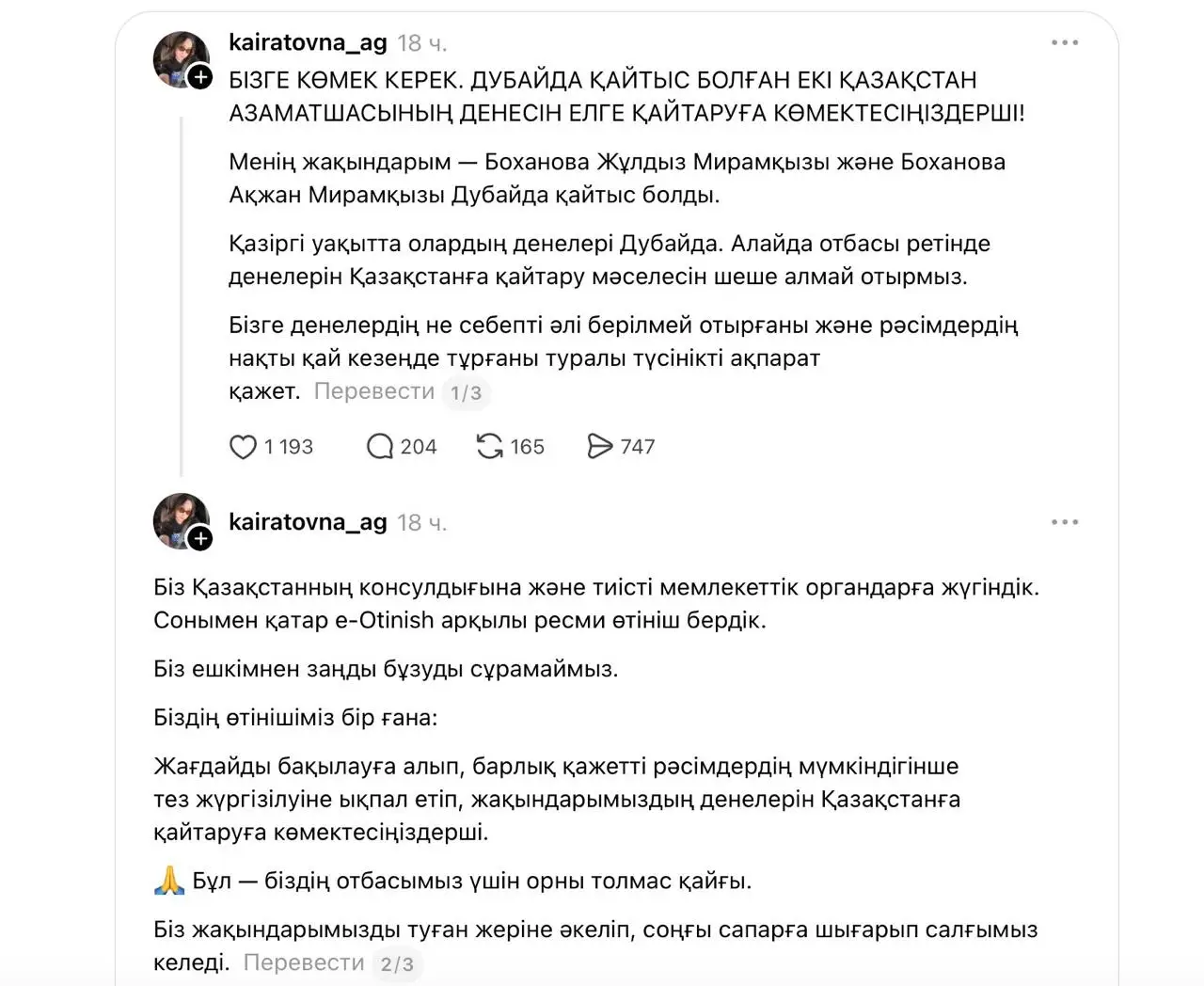Open the second post's 18 ч. timestamp
1204x986 pixels.
422,523
